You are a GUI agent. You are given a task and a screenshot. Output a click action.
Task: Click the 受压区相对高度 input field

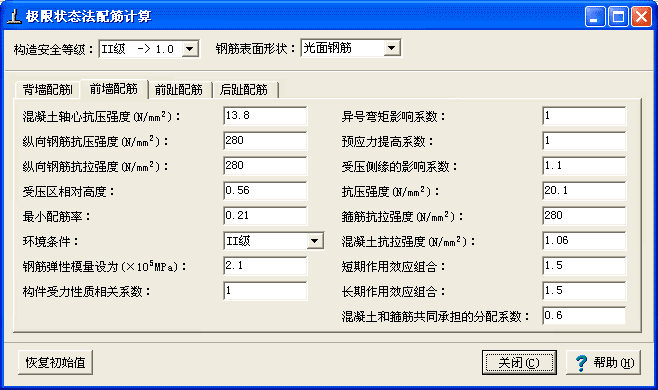point(265,191)
